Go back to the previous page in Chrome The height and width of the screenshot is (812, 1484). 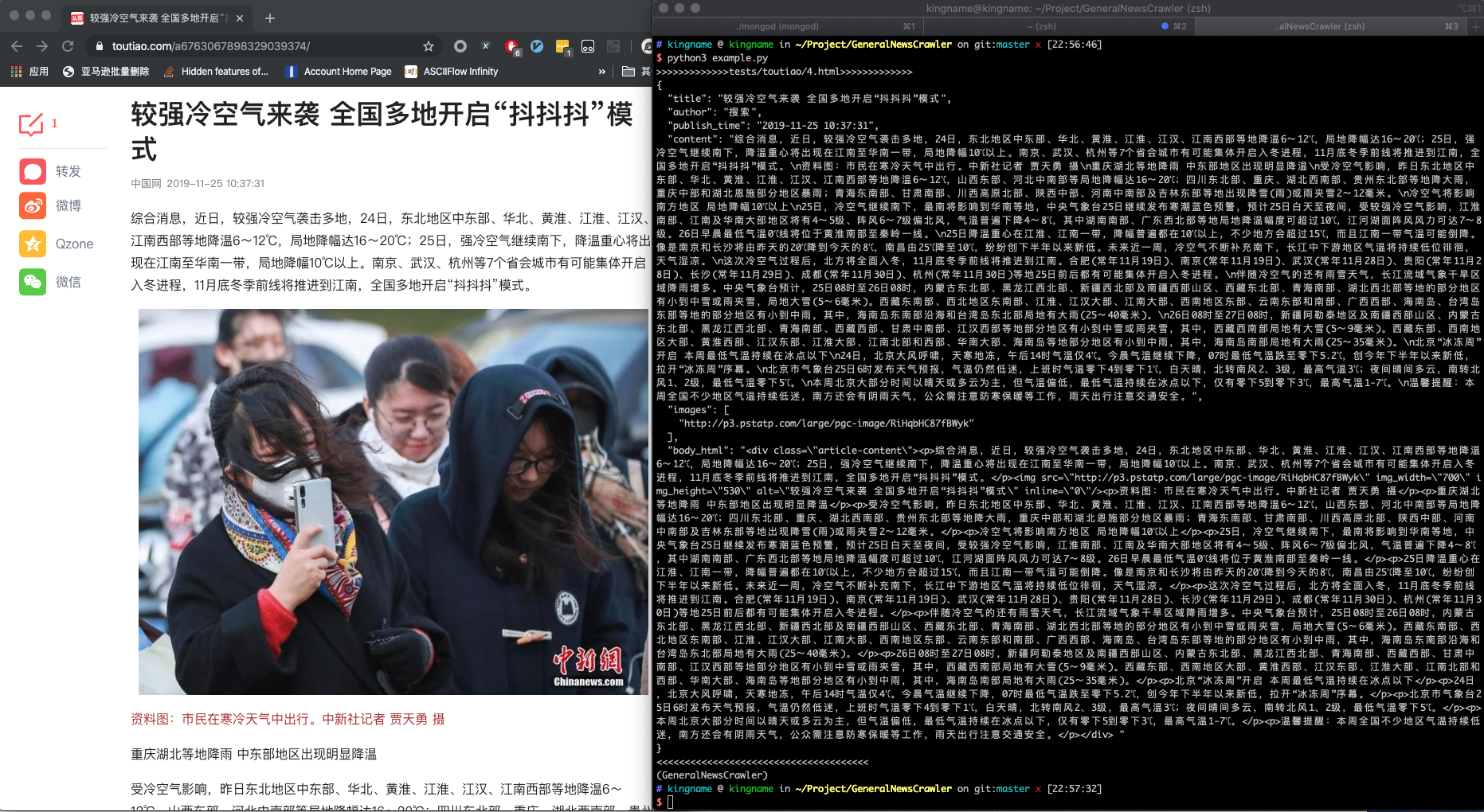coord(17,46)
